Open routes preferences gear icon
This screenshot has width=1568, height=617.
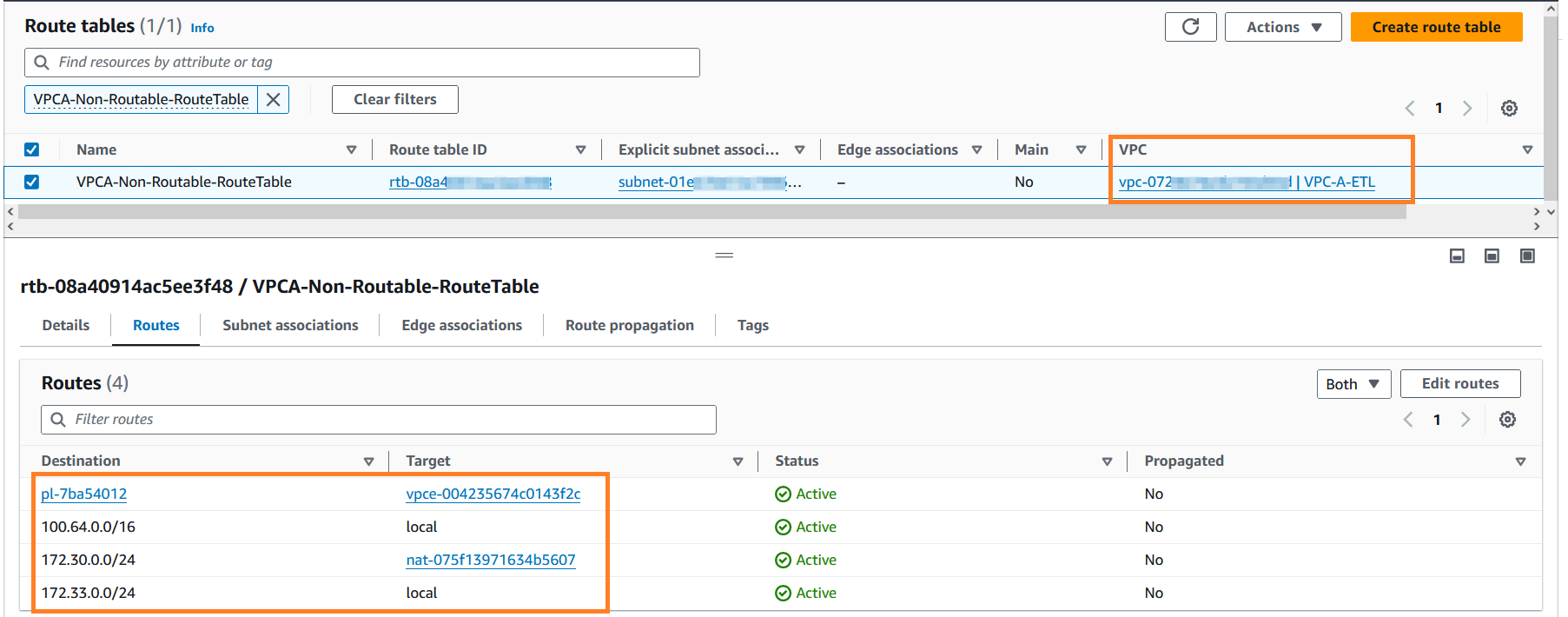1508,420
